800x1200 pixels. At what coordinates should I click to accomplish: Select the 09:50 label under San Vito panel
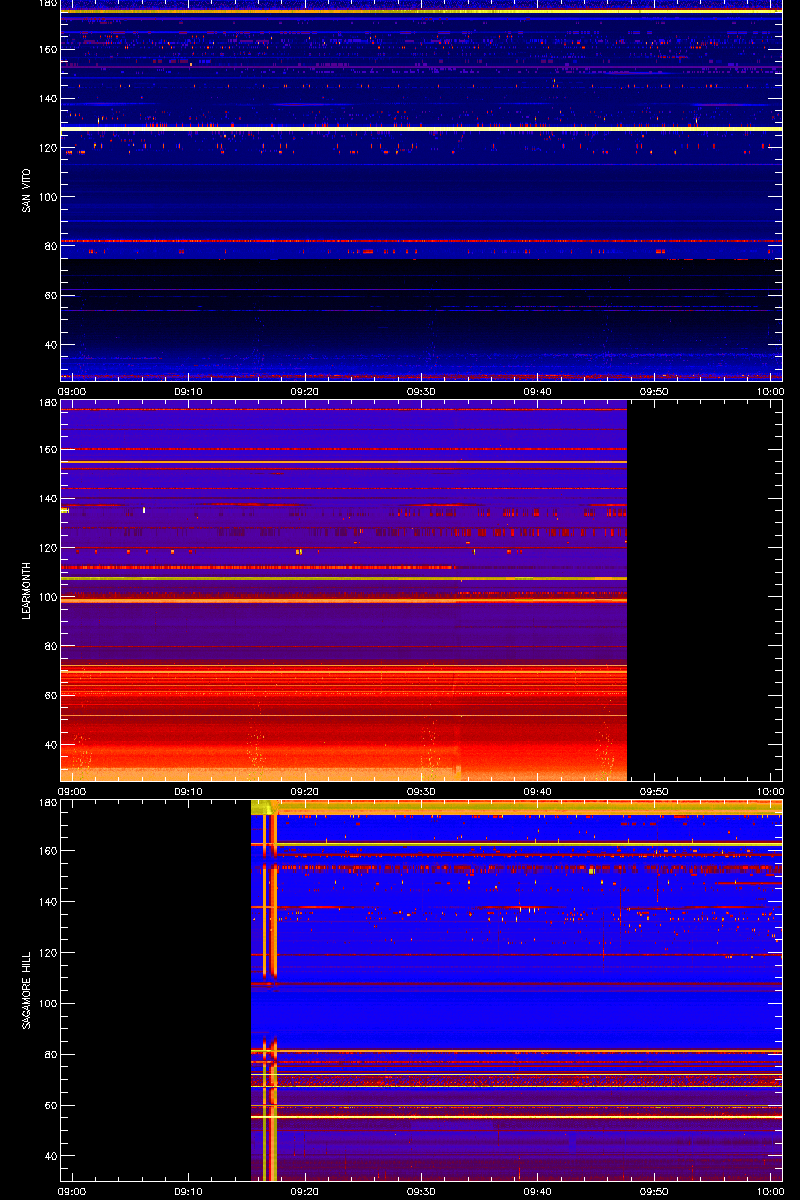point(655,391)
